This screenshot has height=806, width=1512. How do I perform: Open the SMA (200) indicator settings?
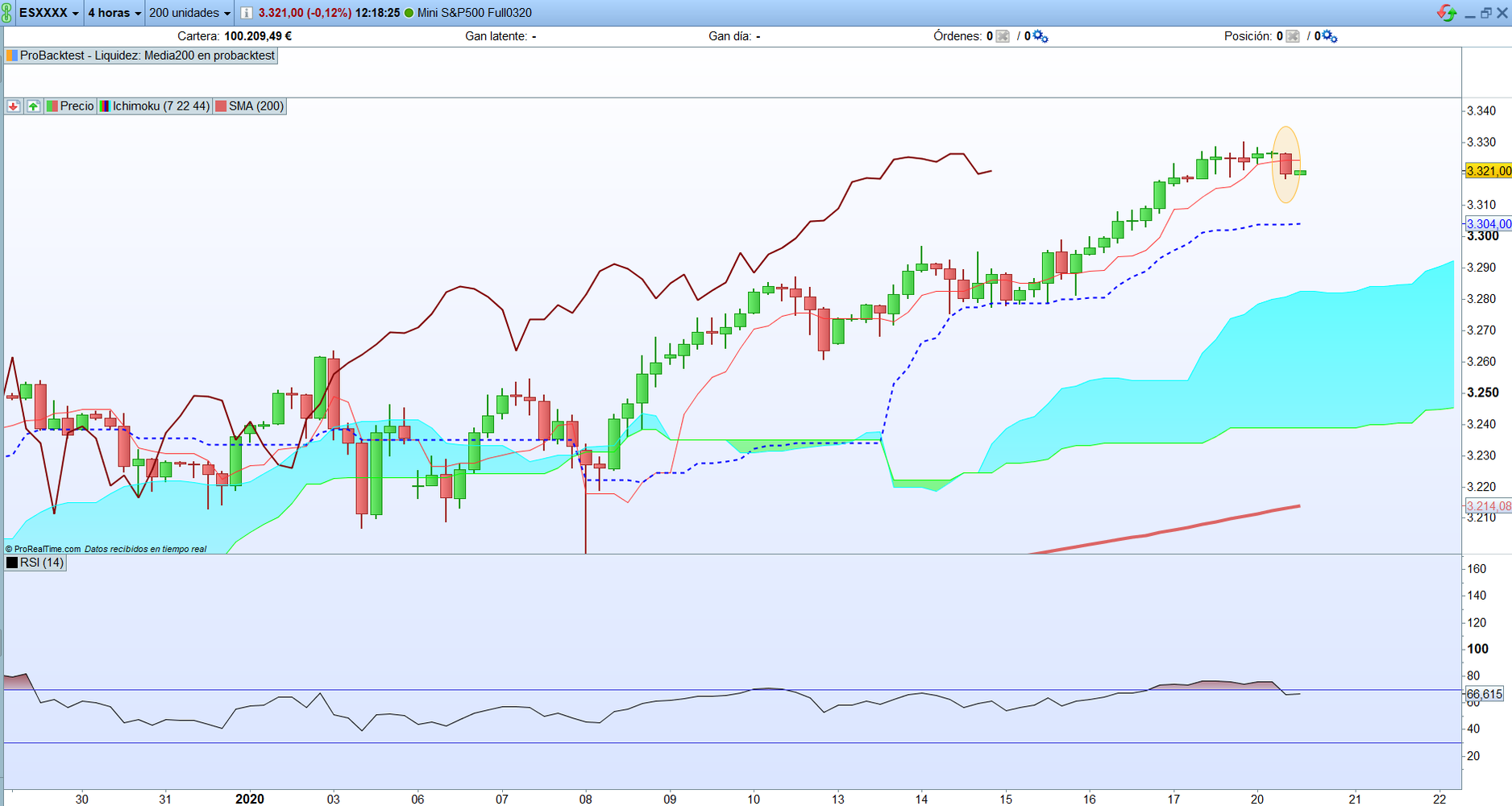coord(250,106)
